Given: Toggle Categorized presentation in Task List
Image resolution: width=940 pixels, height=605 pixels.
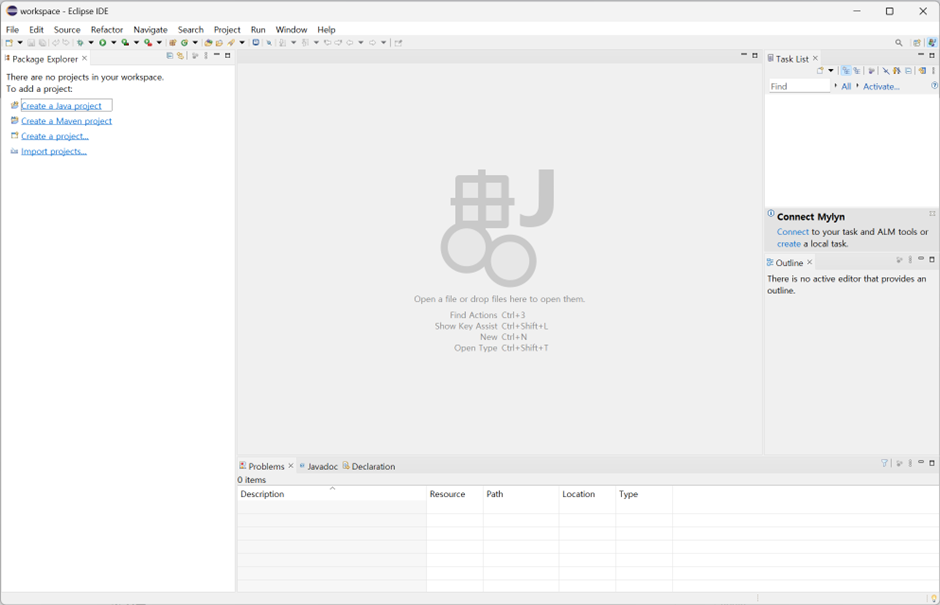Looking at the screenshot, I should [x=846, y=70].
